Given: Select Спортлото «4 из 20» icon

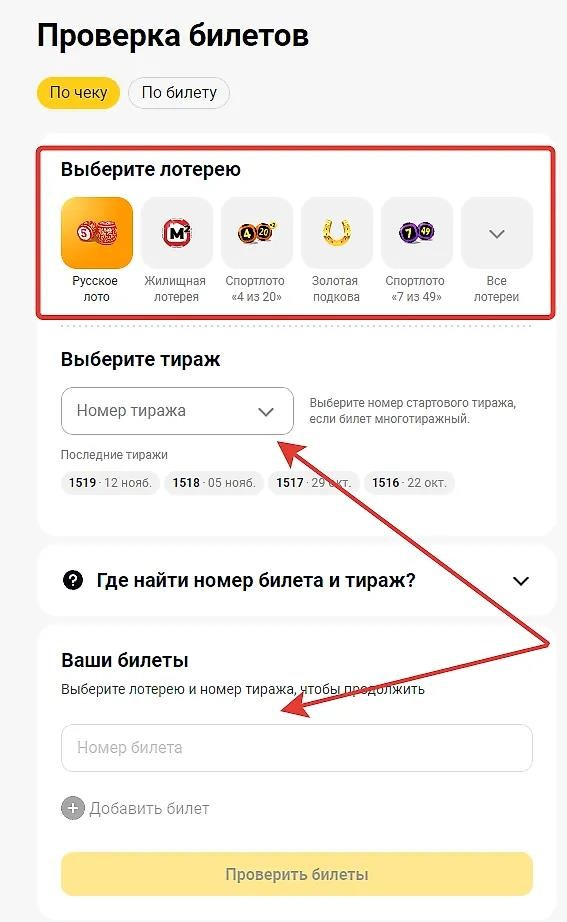Looking at the screenshot, I should point(257,233).
